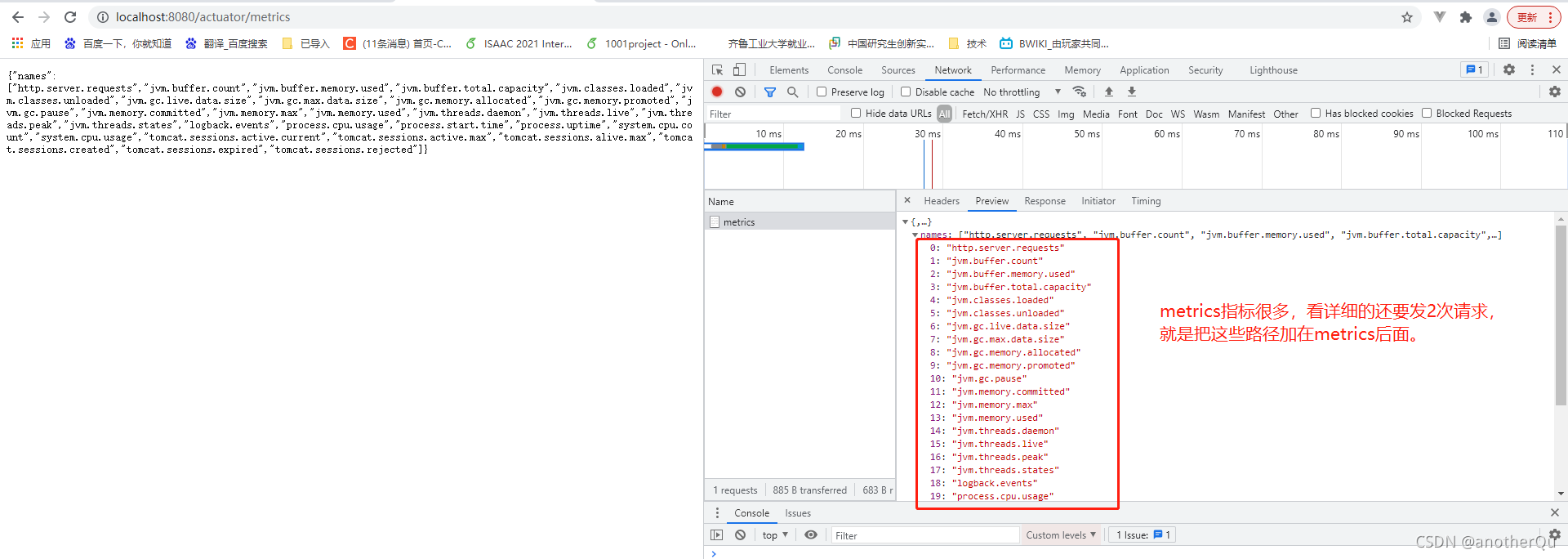This screenshot has height=559, width=1568.
Task: Close the request details pane
Action: click(906, 200)
